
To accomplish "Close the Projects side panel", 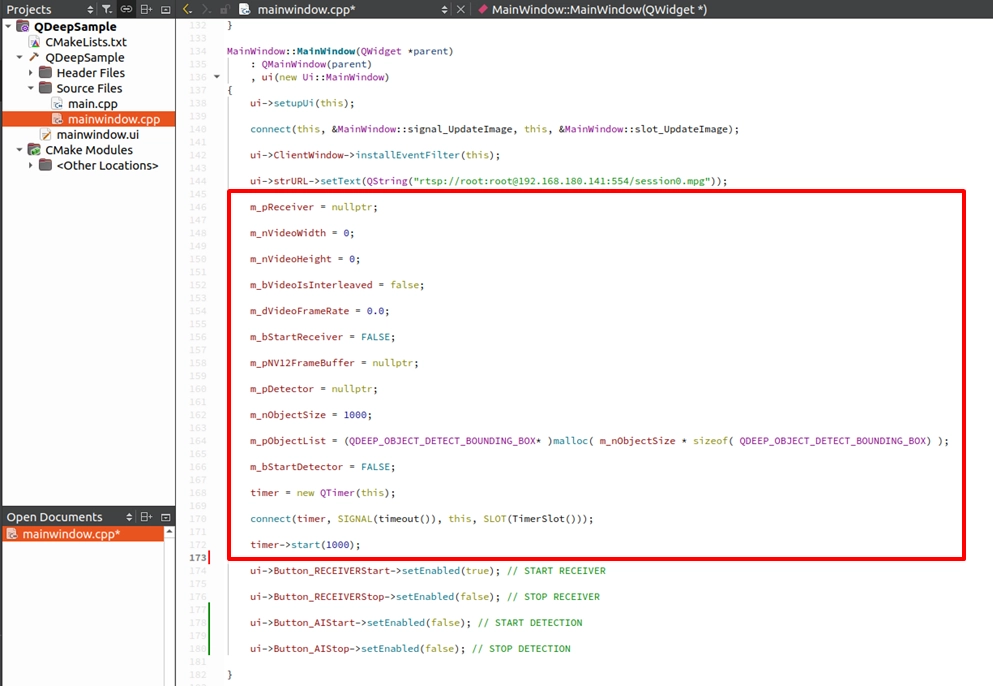I will click(166, 10).
